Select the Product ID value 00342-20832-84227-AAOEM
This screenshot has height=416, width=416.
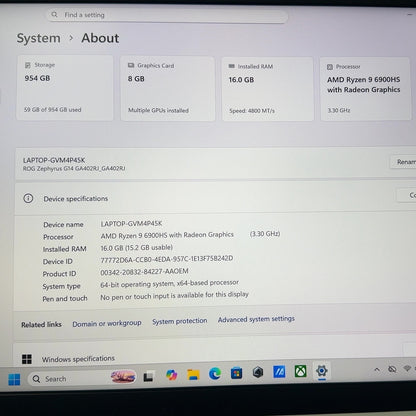click(x=144, y=272)
